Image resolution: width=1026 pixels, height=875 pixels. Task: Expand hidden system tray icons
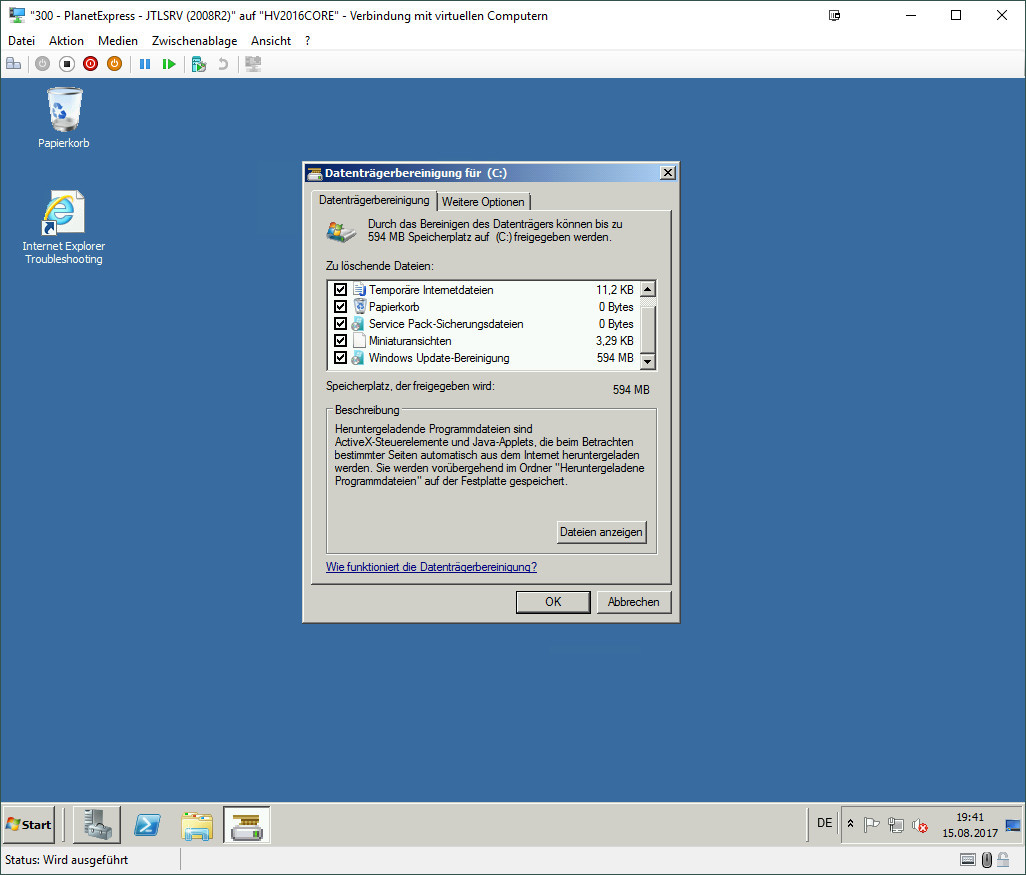[851, 825]
